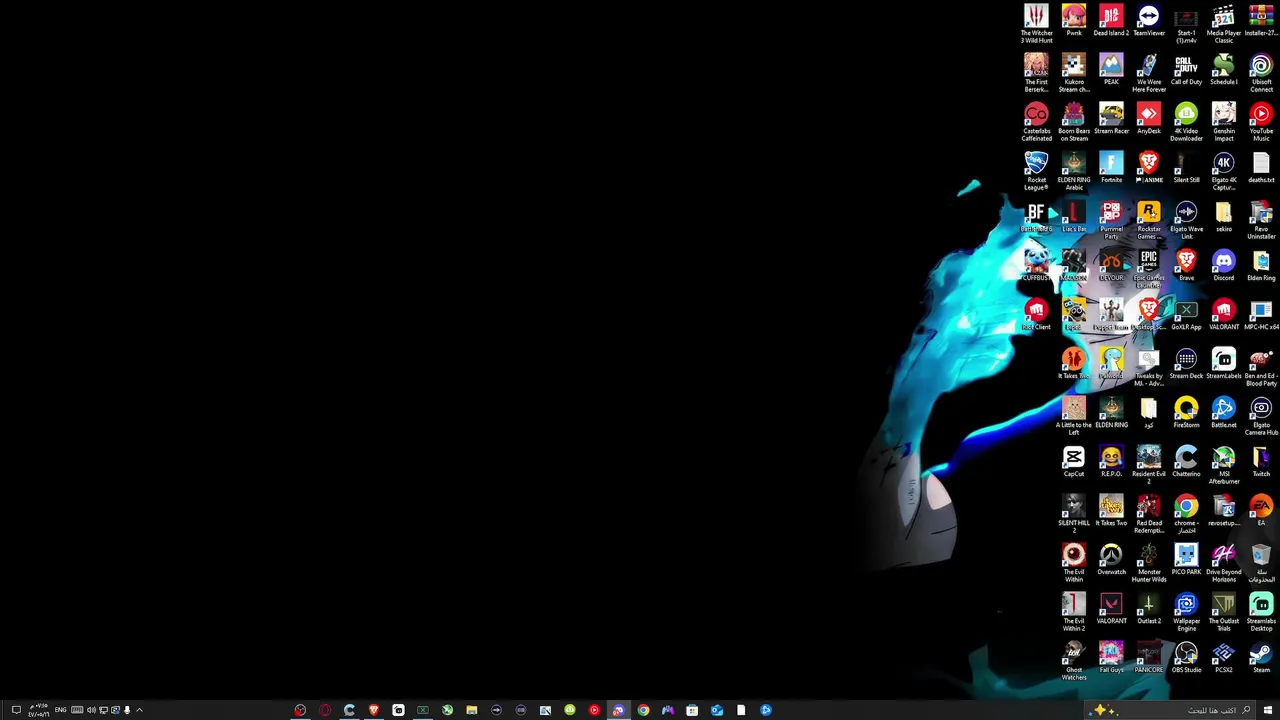This screenshot has height=720, width=1280.
Task: Launch the OBS Studio icon
Action: 1186,658
